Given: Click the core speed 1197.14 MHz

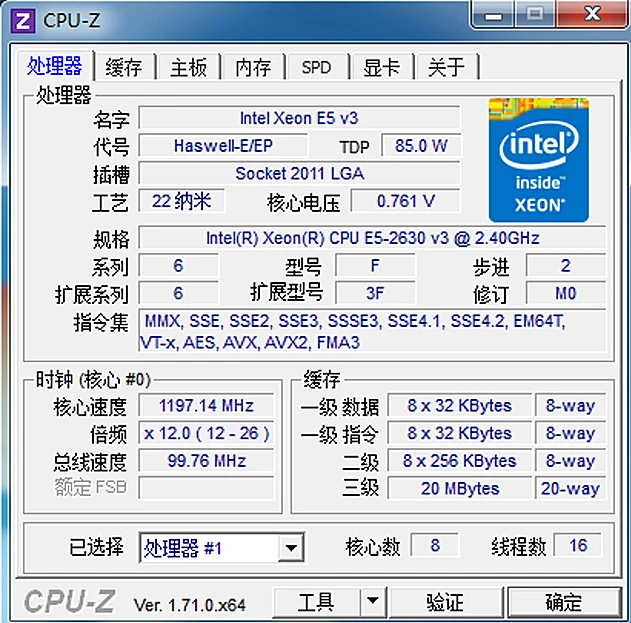Looking at the screenshot, I should coord(206,405).
